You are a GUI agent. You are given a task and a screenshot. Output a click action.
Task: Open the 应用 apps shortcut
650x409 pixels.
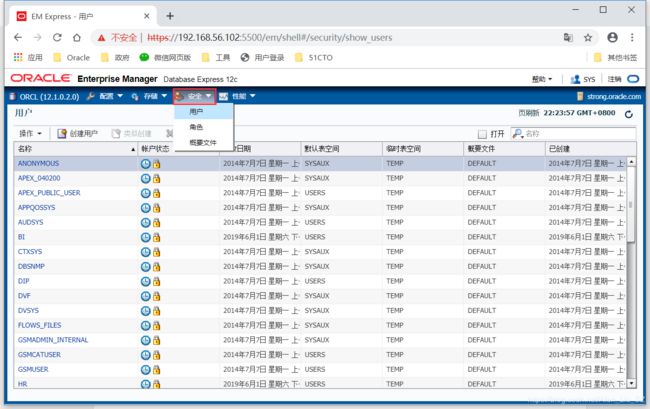28,57
